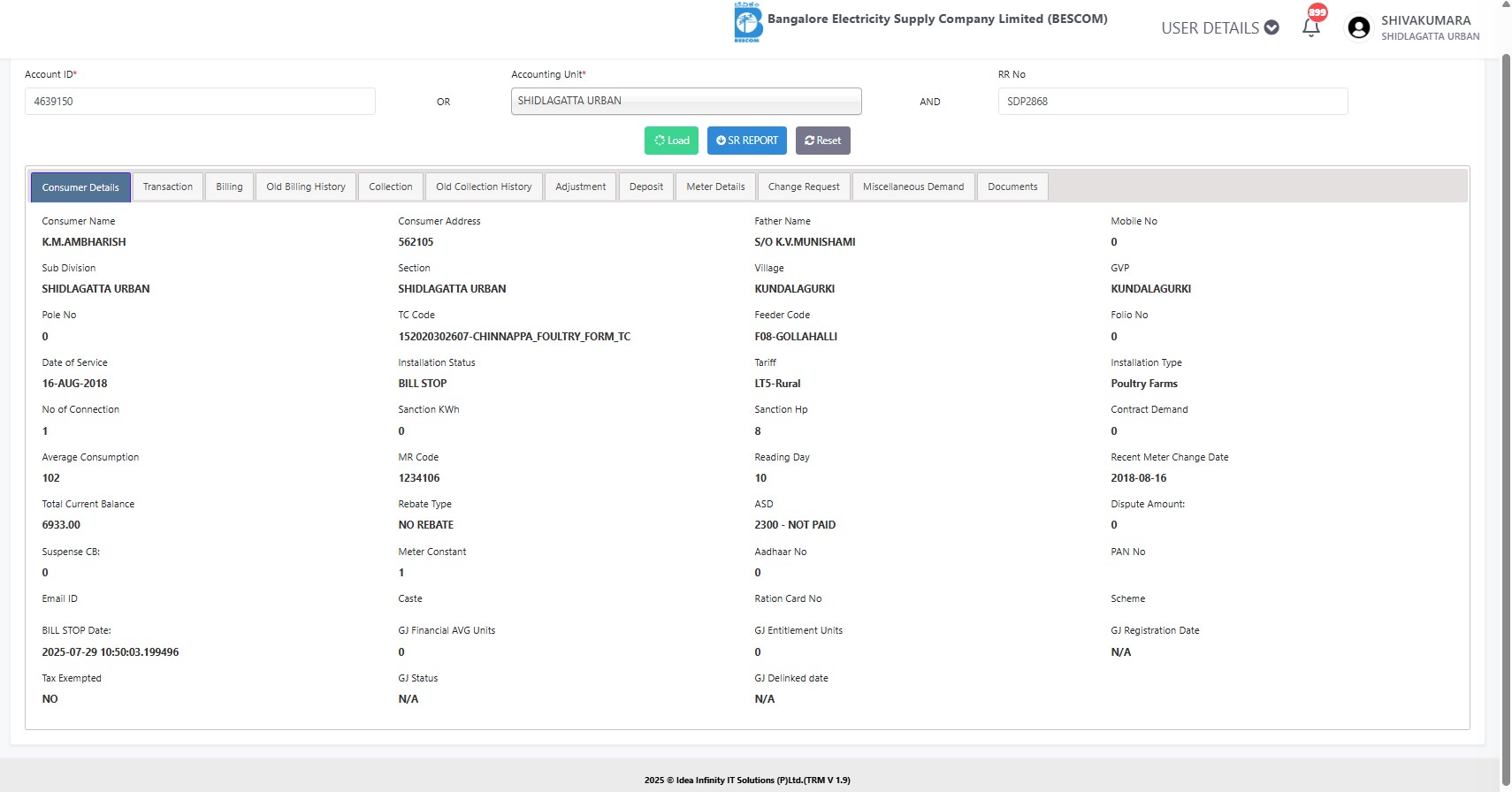
Task: Select the Miscellaneous Demand tab
Action: (913, 187)
